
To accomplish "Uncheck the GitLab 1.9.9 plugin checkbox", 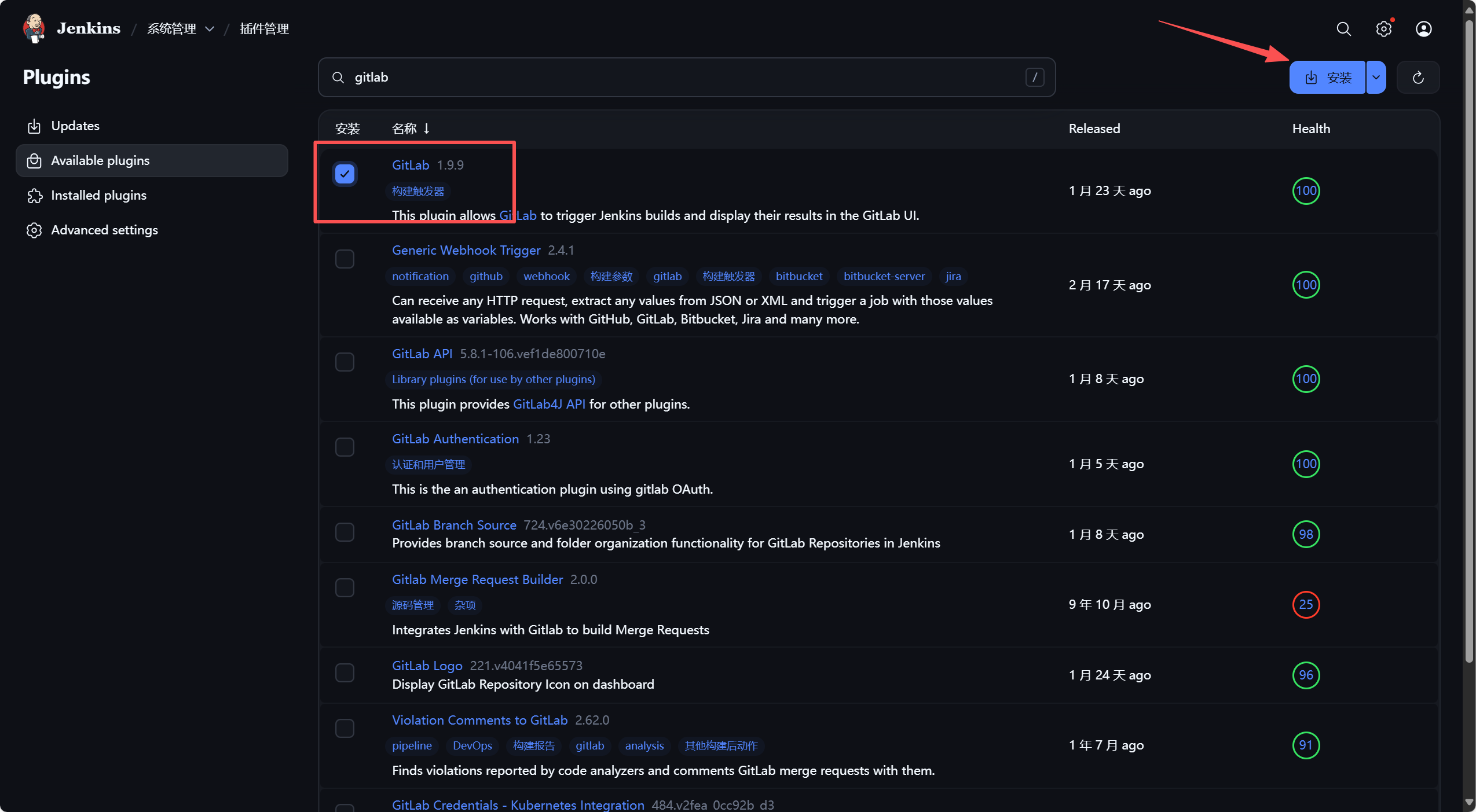I will [345, 174].
